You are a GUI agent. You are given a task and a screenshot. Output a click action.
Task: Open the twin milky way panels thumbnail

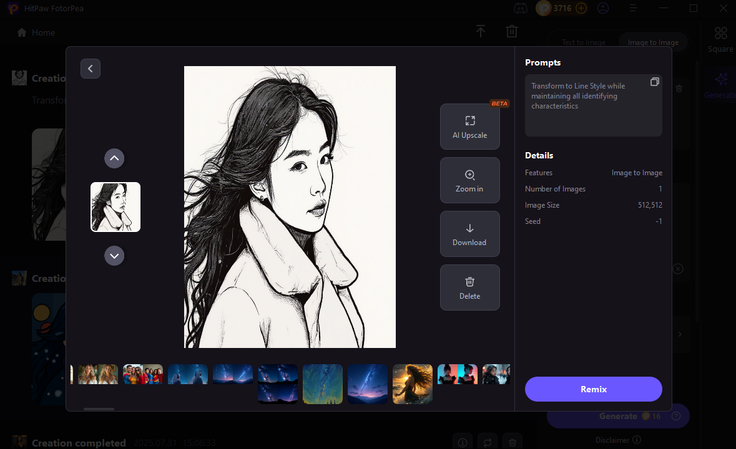coord(233,374)
